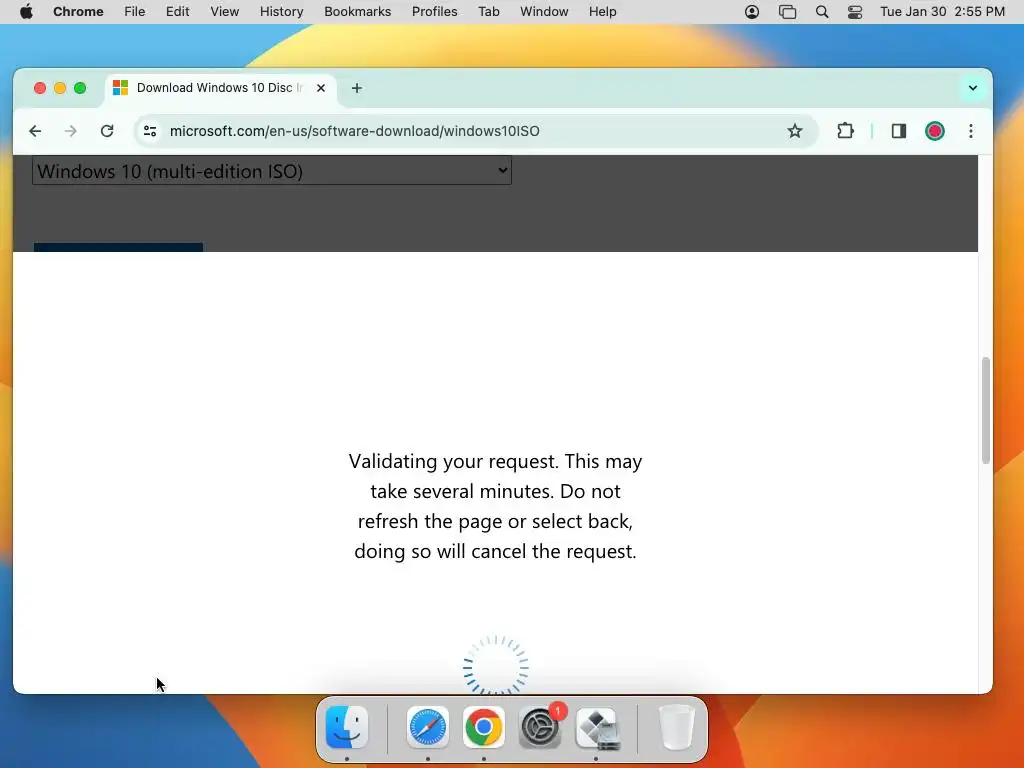
Task: Bookmark this page with the star
Action: click(x=795, y=131)
